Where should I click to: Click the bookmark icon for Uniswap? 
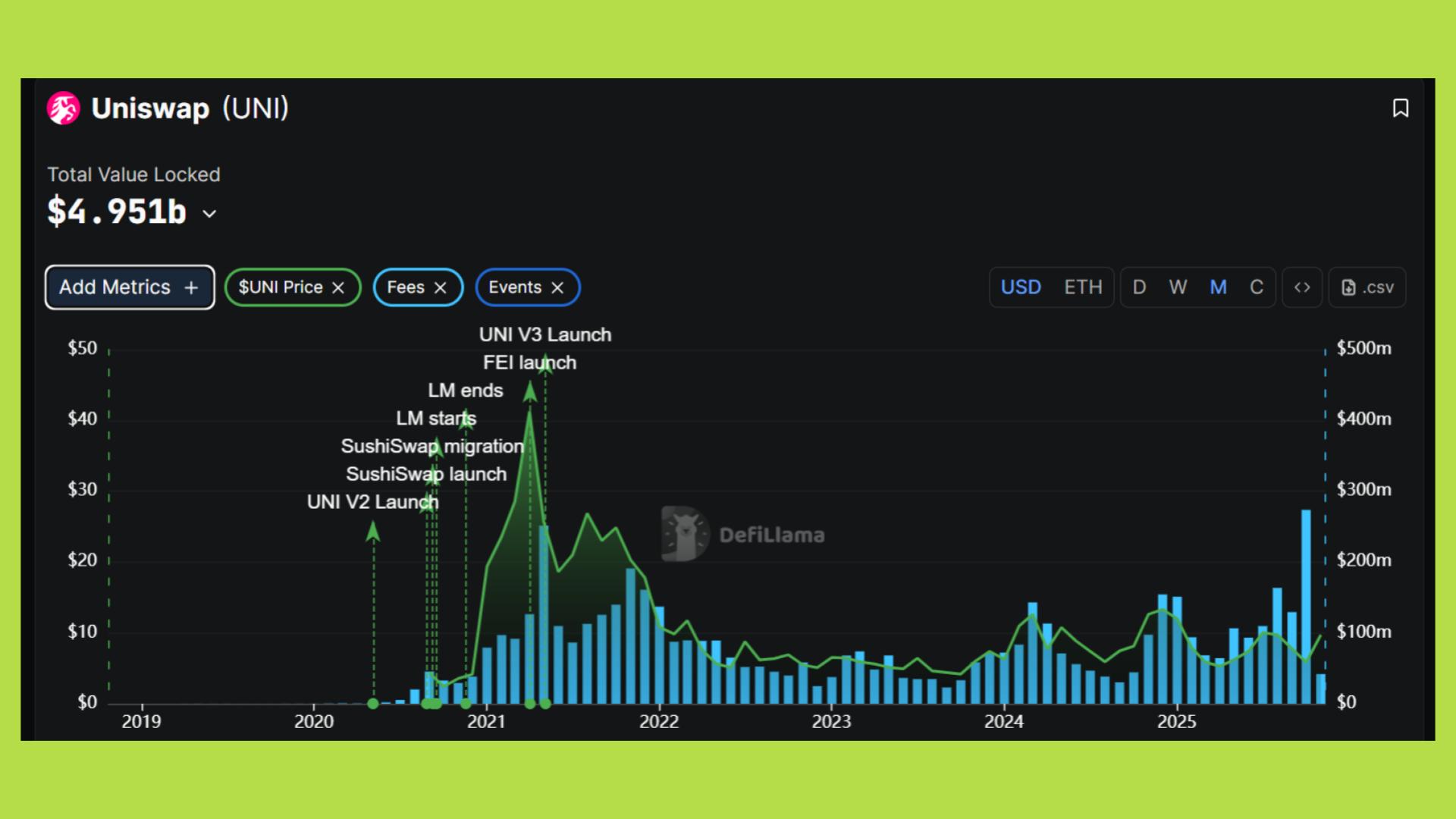click(x=1401, y=108)
